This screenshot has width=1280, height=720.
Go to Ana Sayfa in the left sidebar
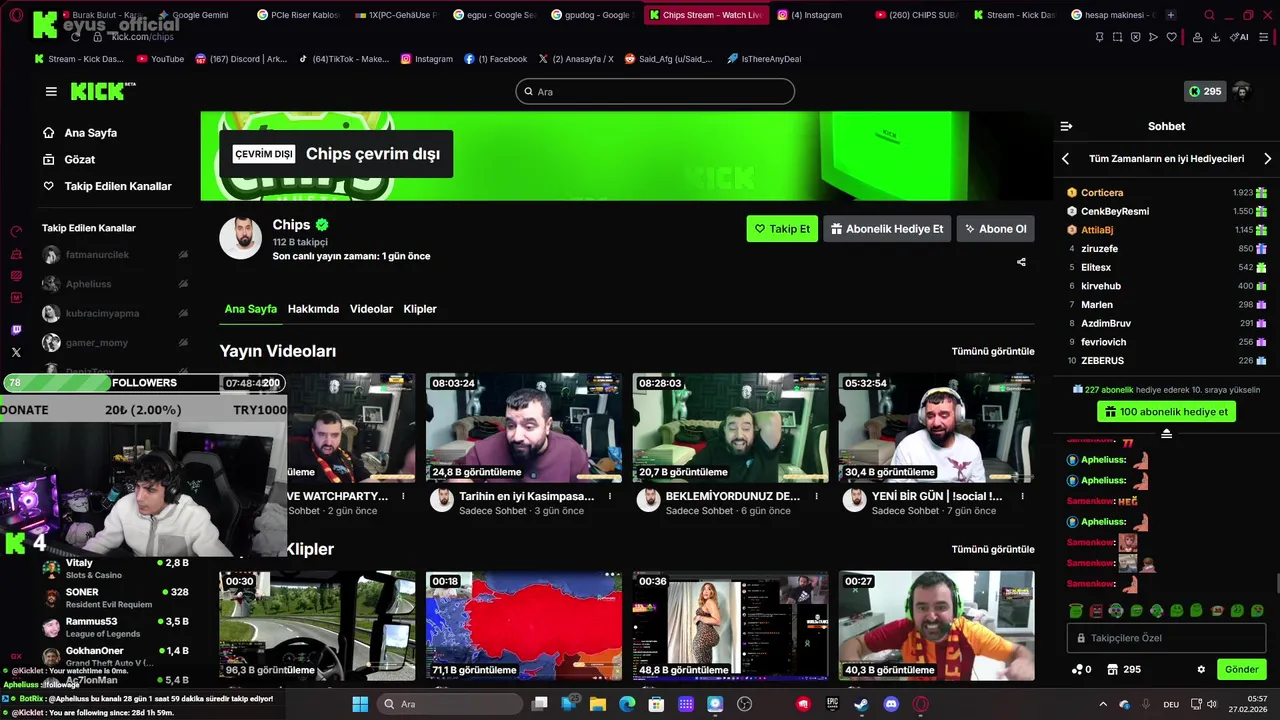pos(90,133)
